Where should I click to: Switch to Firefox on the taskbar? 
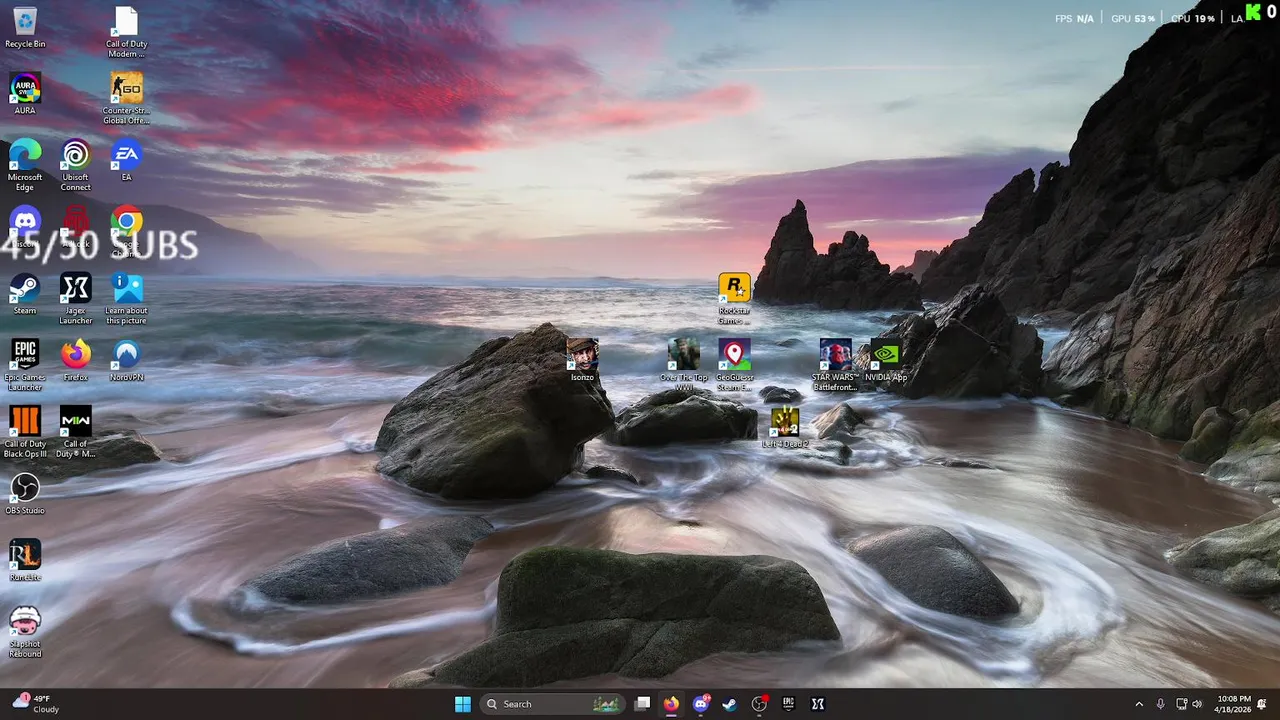click(671, 704)
